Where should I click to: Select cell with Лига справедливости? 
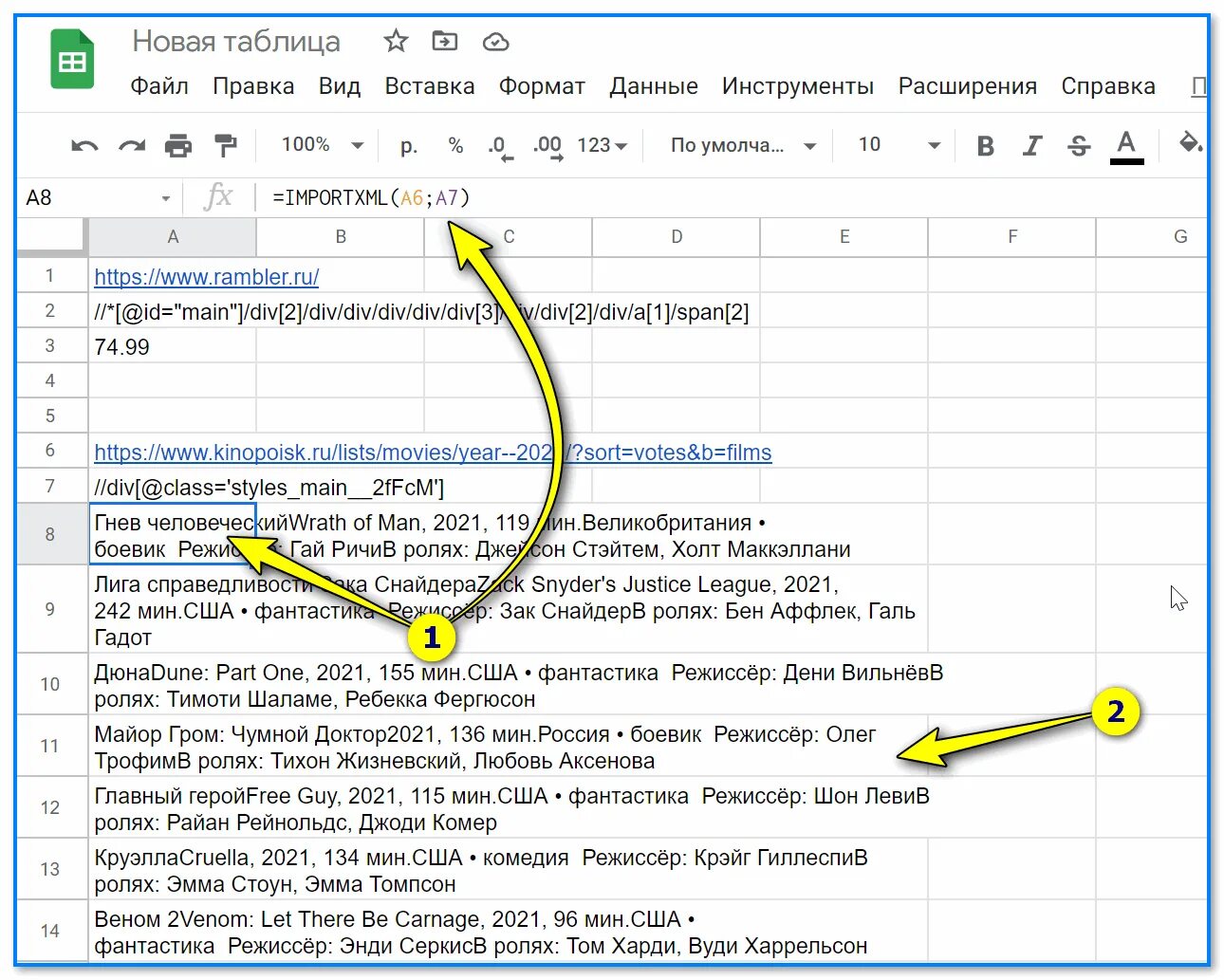[173, 610]
